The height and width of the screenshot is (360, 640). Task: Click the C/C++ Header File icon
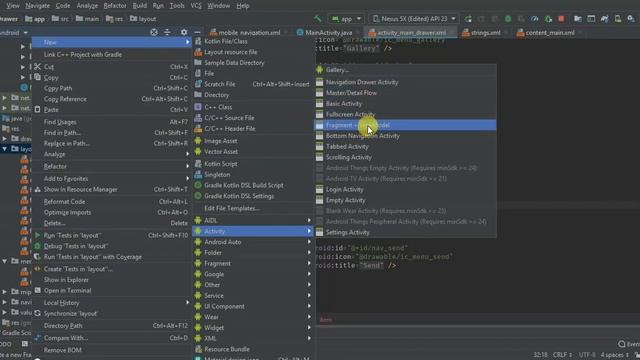tap(198, 129)
